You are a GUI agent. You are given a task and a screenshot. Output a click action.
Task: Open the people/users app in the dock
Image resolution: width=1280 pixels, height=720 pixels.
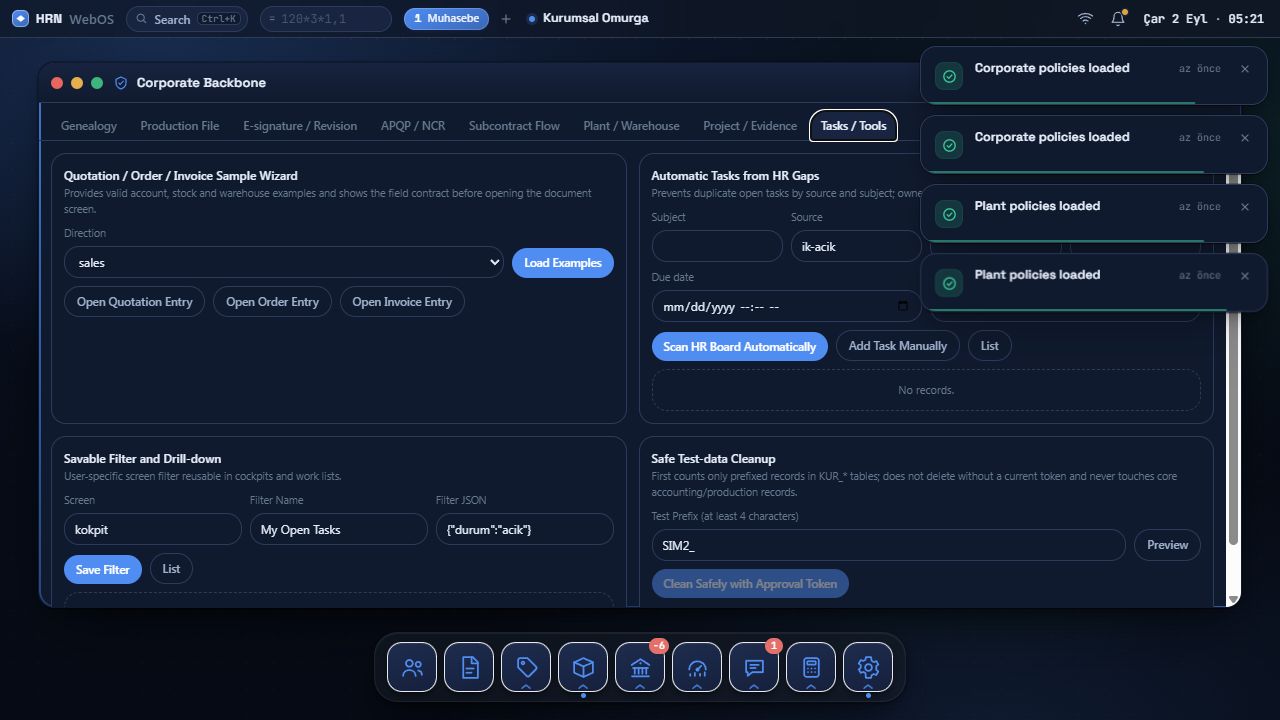pyautogui.click(x=412, y=667)
